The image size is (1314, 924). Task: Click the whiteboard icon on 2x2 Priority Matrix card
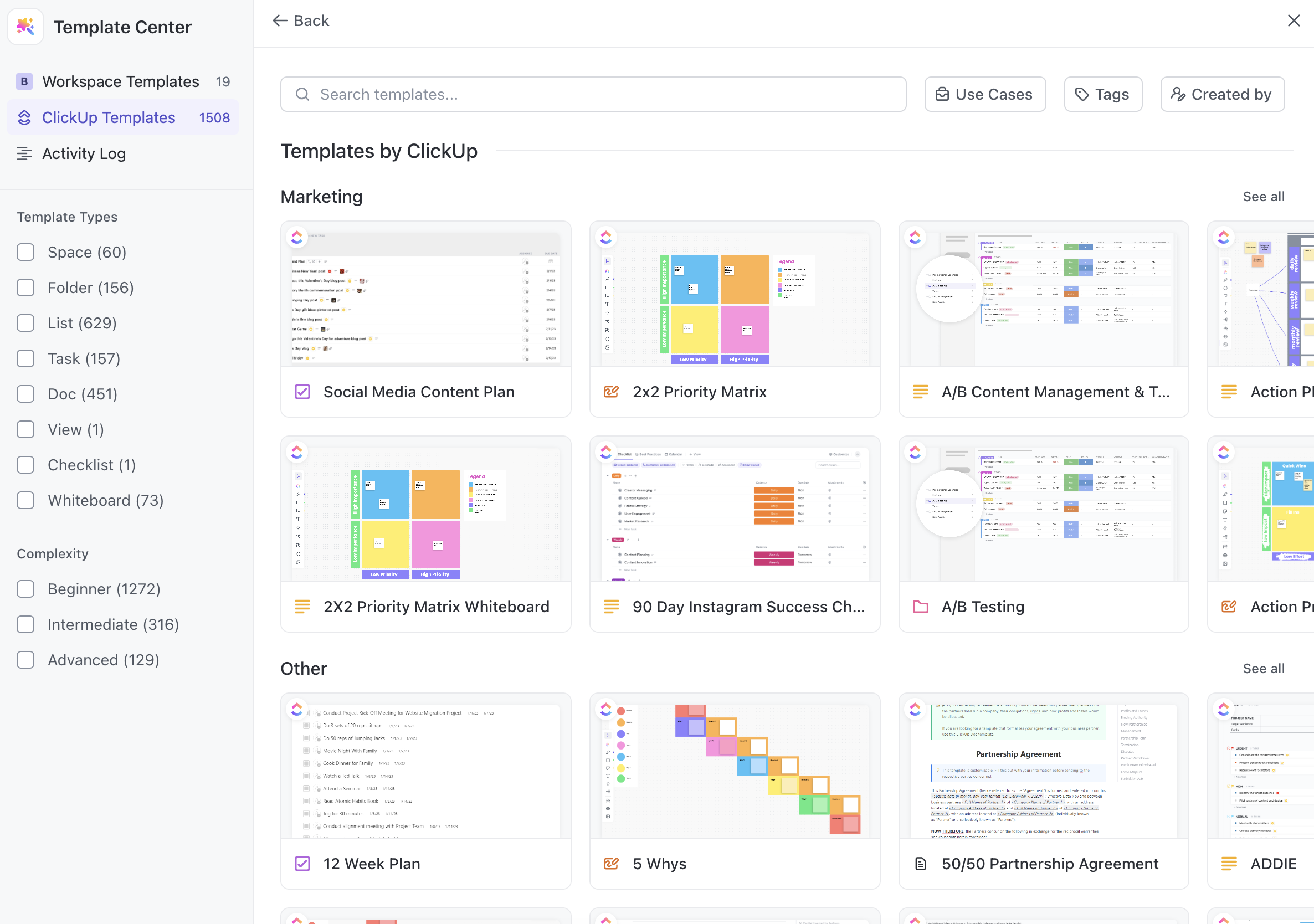pyautogui.click(x=610, y=391)
